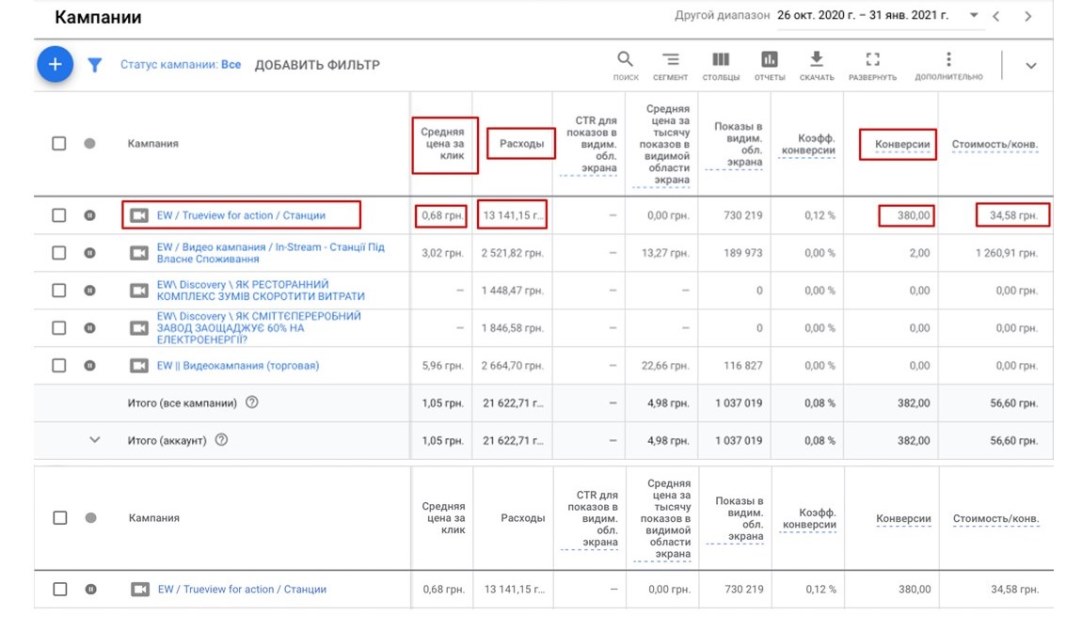Click the status icon of the Видеокампания (торговая) row
Viewport: 1082px width, 631px height.
(x=90, y=365)
